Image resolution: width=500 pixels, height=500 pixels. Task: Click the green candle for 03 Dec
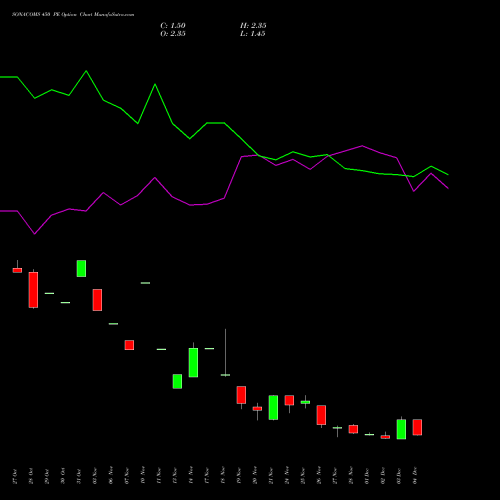(x=401, y=429)
